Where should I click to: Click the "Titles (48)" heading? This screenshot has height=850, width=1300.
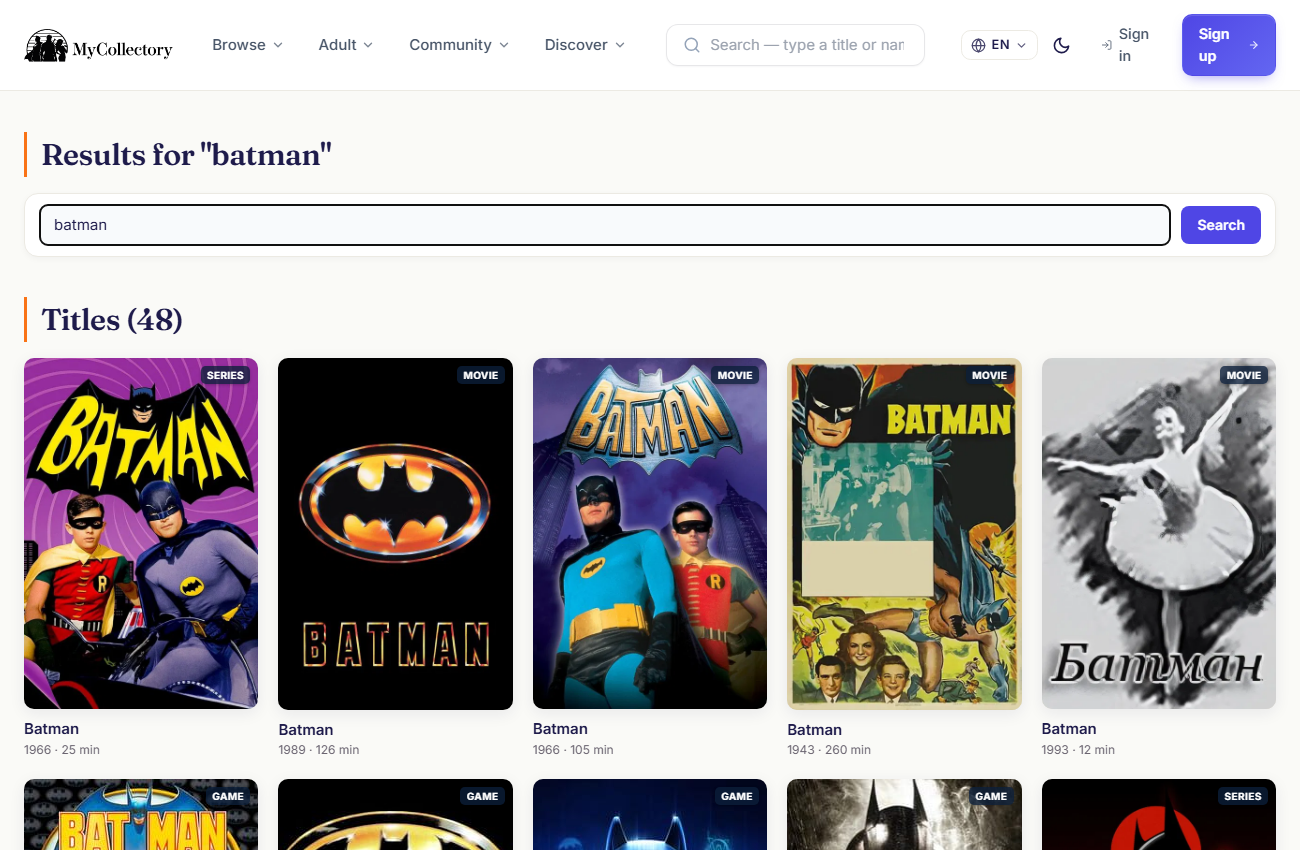click(x=112, y=320)
